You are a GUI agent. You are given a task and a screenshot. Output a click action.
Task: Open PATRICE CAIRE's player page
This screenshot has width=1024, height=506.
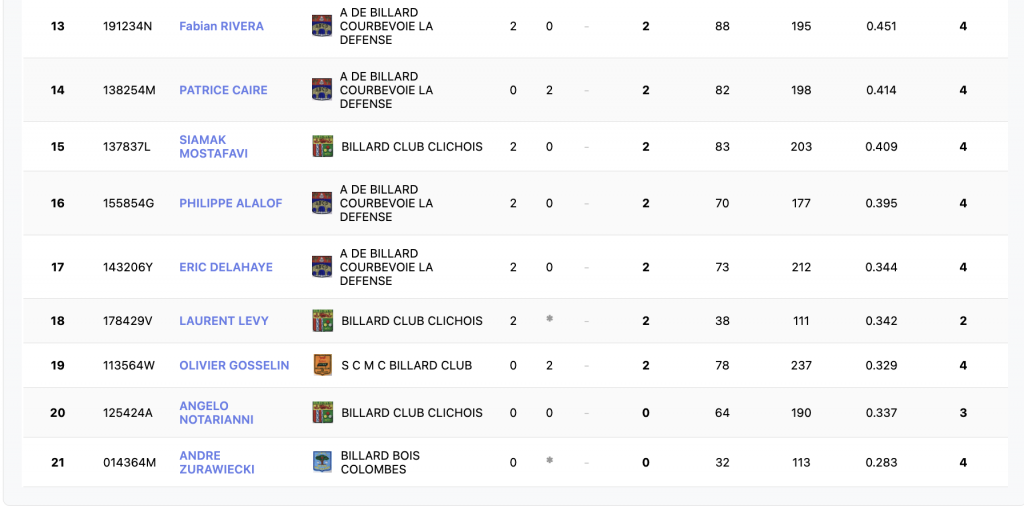pos(223,90)
